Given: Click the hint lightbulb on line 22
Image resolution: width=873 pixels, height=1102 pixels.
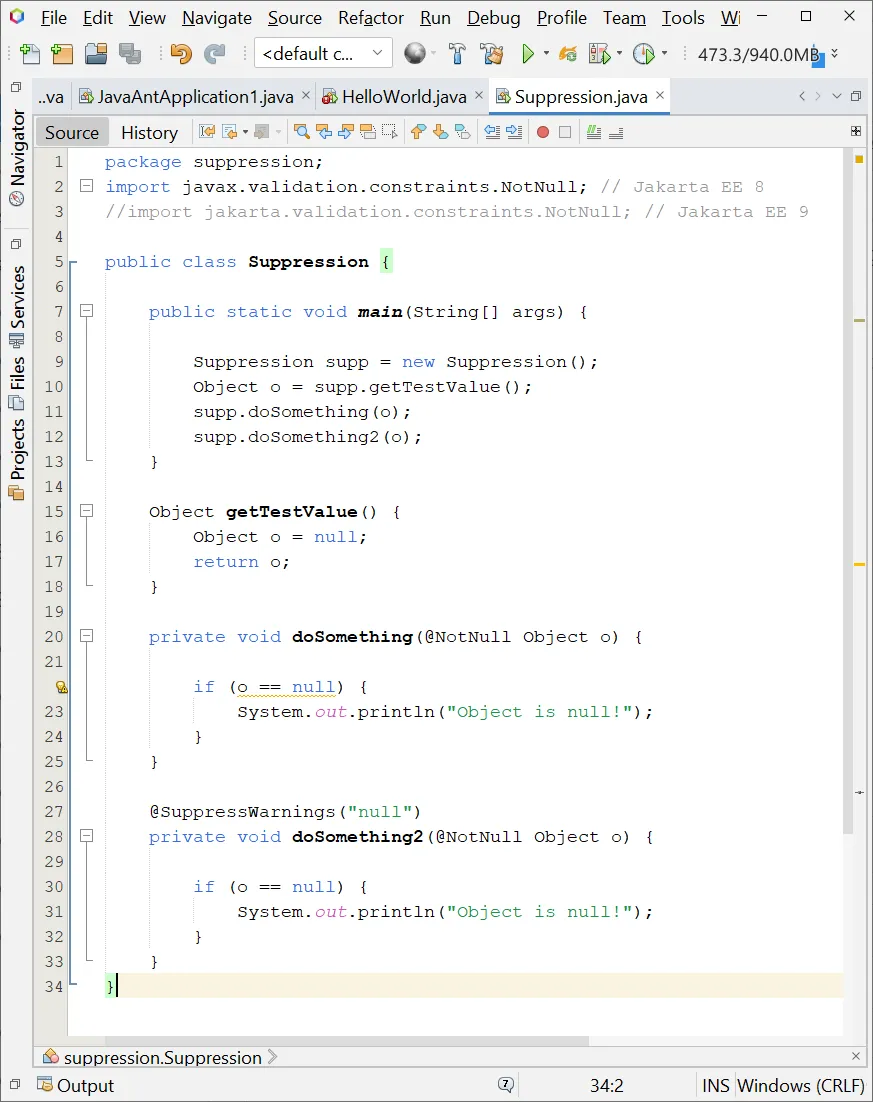Looking at the screenshot, I should click(62, 687).
